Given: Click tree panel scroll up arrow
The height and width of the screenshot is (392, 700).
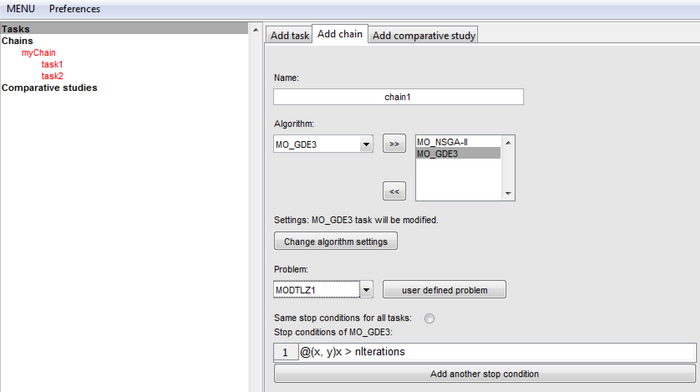Looking at the screenshot, I should 255,30.
